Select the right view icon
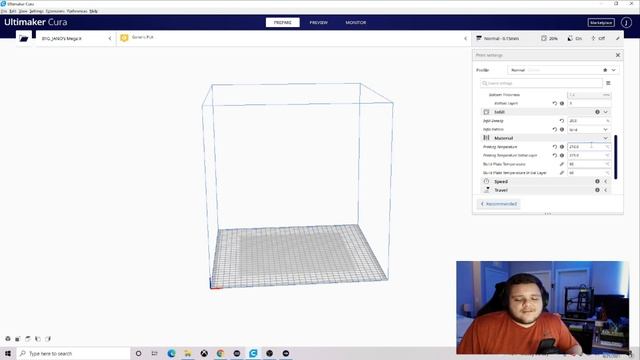Viewport: 640px width, 360px height. click(x=48, y=339)
